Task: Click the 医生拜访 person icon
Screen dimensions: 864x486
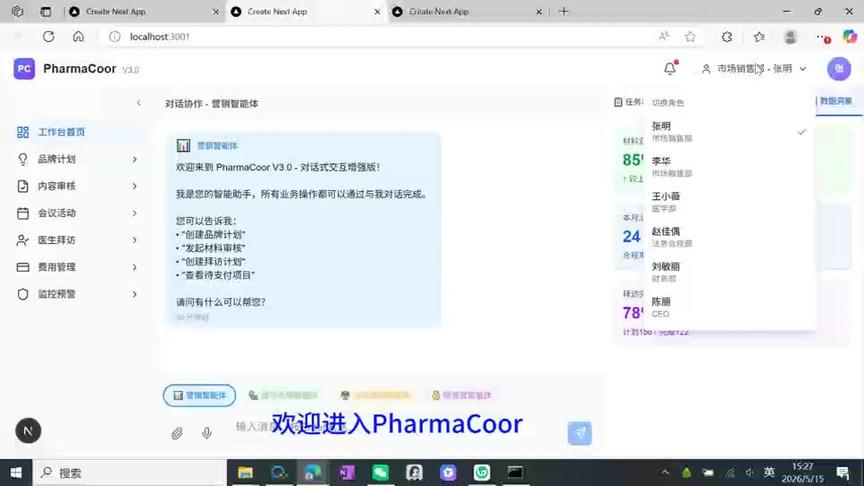Action: point(23,240)
